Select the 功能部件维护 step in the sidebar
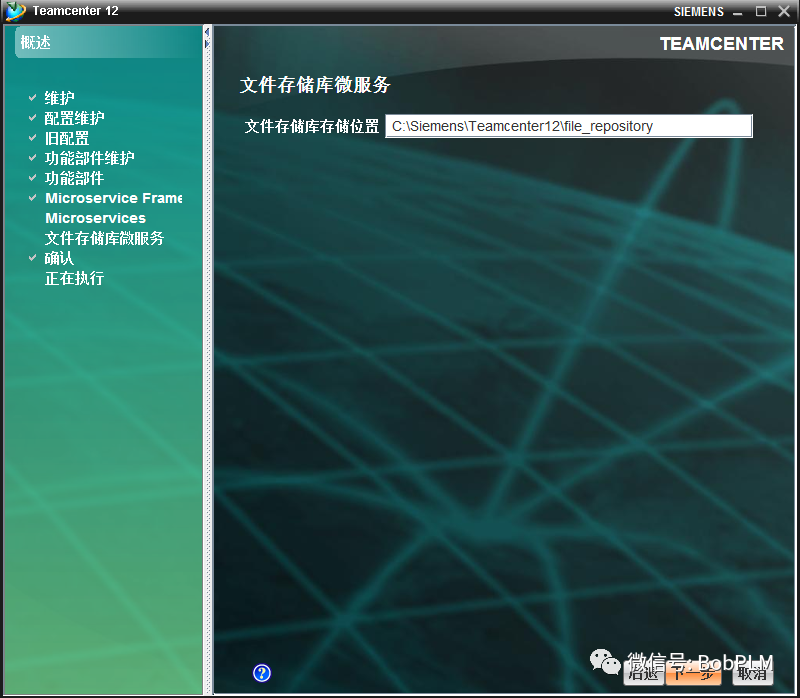Image resolution: width=800 pixels, height=698 pixels. coord(89,158)
